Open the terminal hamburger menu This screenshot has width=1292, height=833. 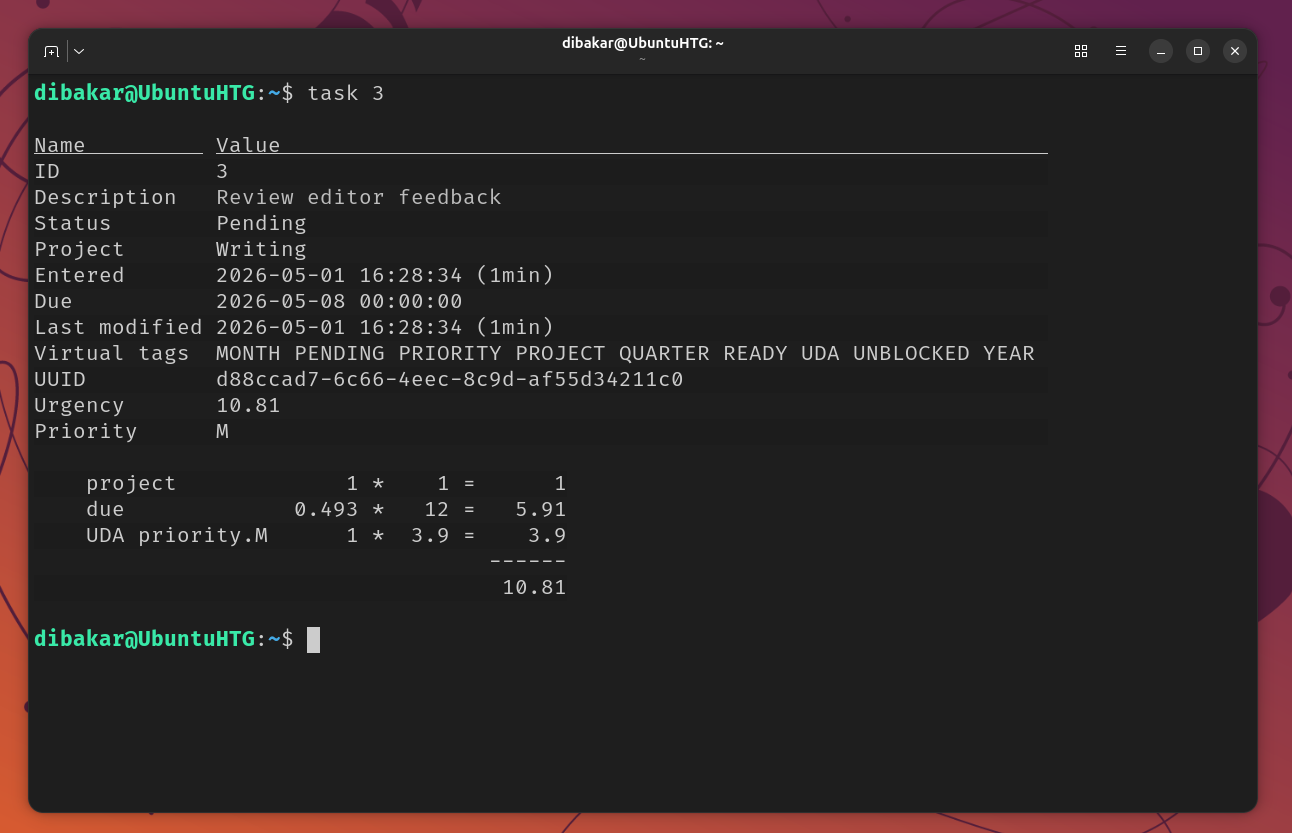click(x=1121, y=51)
